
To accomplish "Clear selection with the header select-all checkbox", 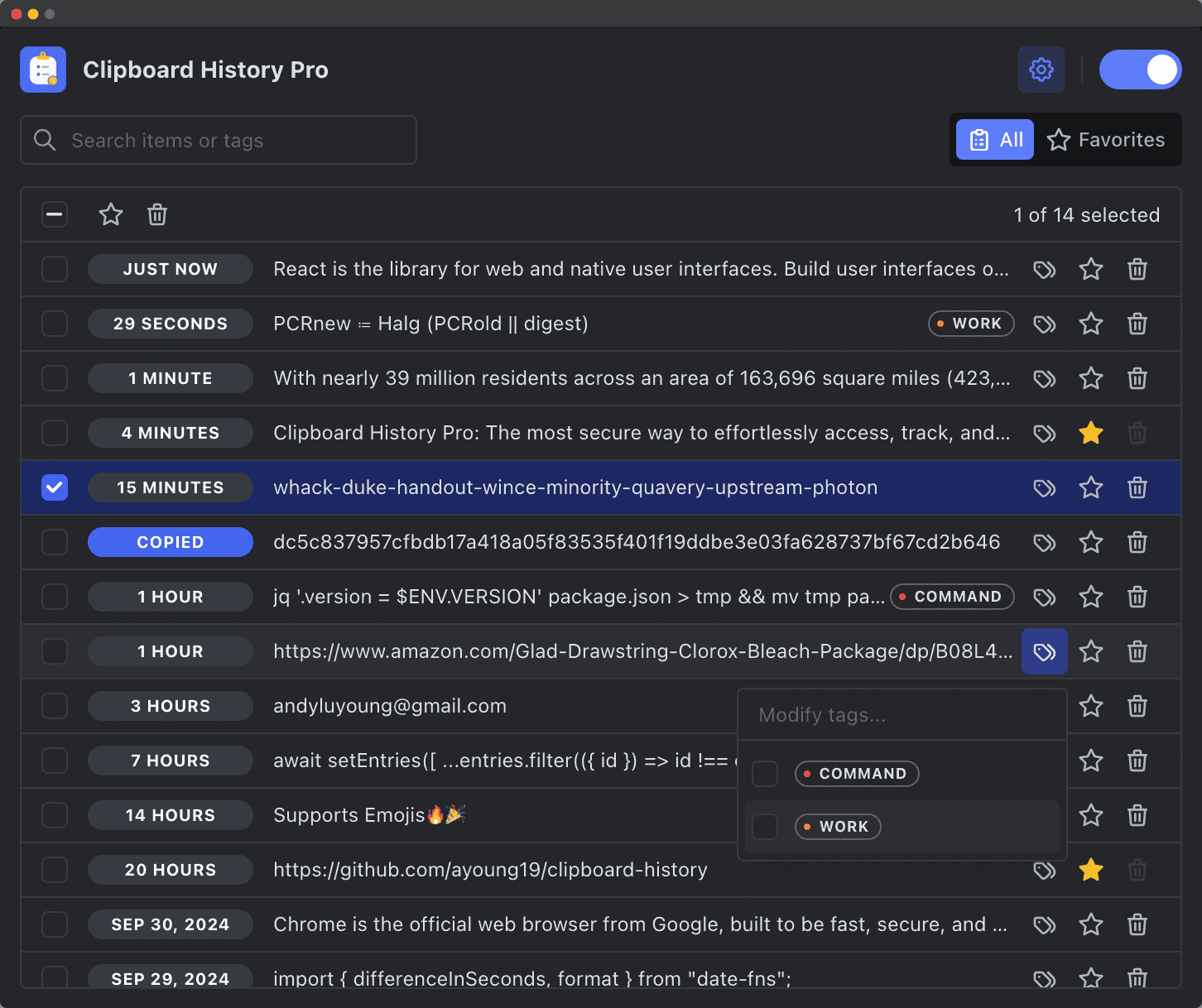I will pyautogui.click(x=55, y=215).
